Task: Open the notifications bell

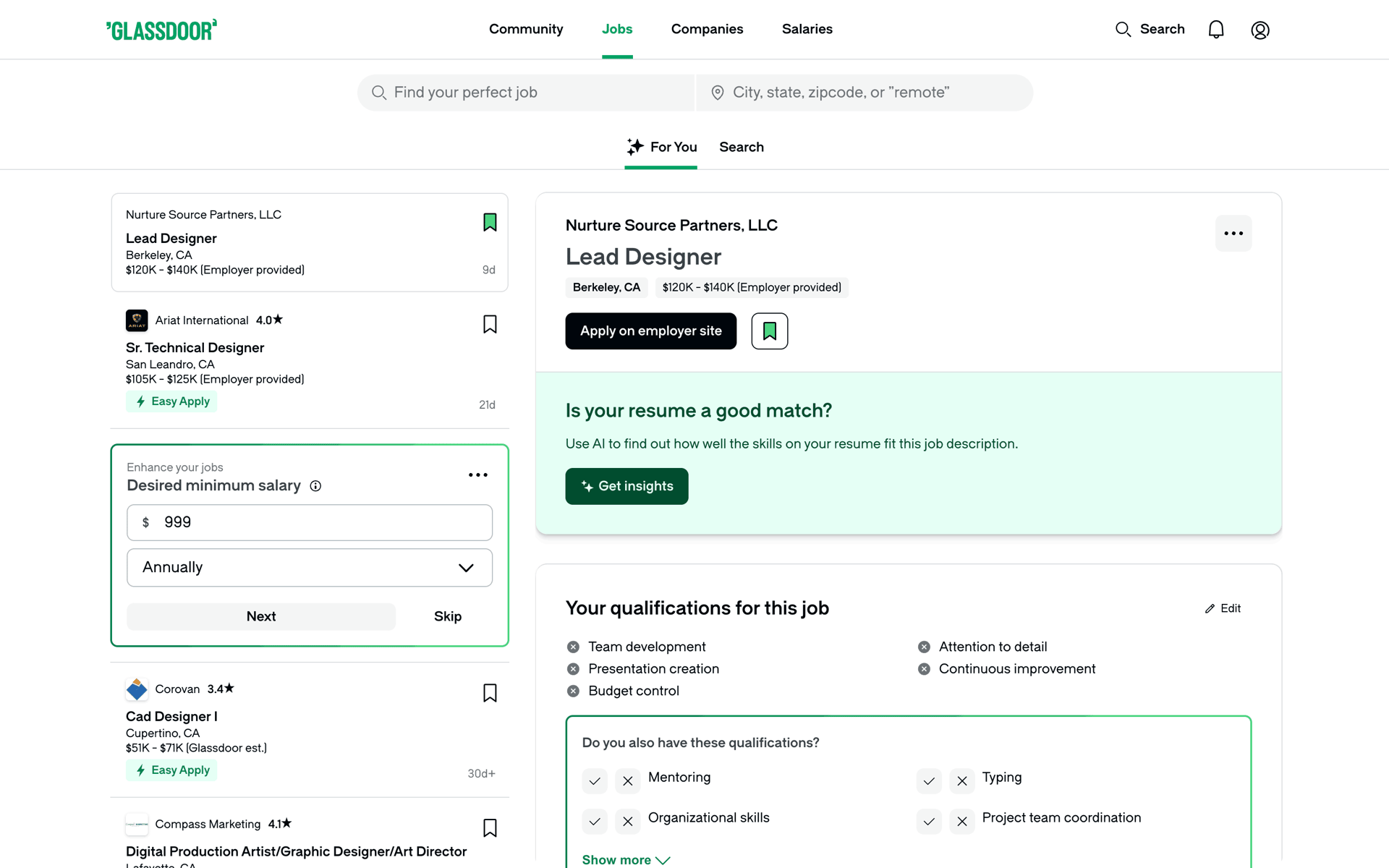Action: (1216, 30)
